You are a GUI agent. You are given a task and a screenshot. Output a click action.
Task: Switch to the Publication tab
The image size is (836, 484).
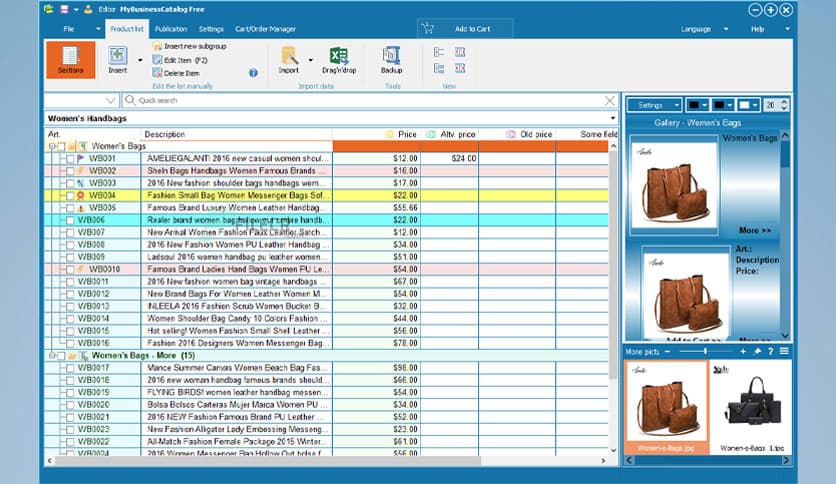[171, 29]
